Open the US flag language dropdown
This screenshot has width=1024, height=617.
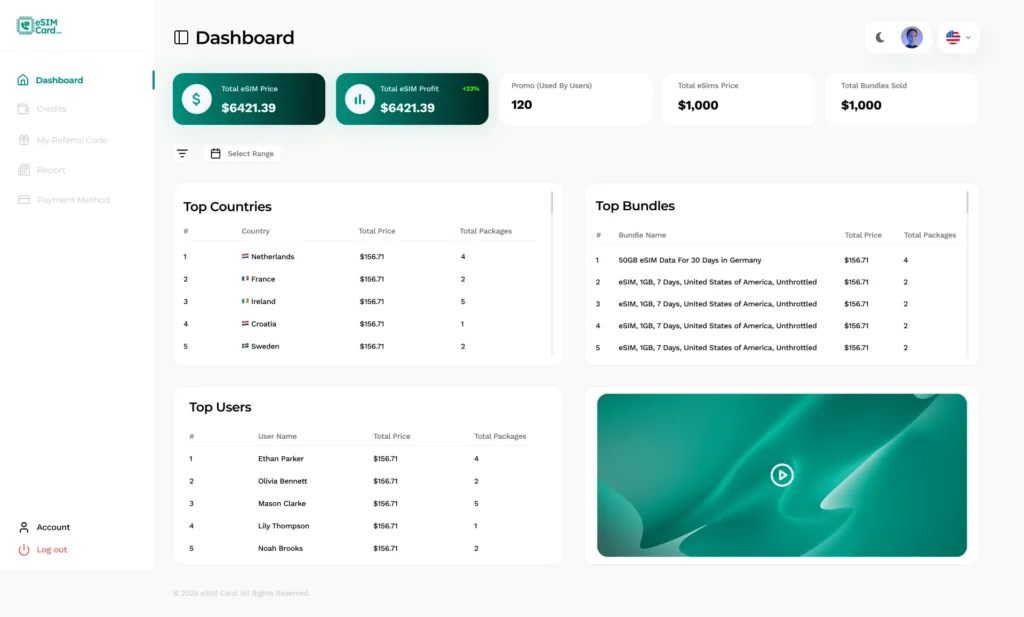click(958, 38)
